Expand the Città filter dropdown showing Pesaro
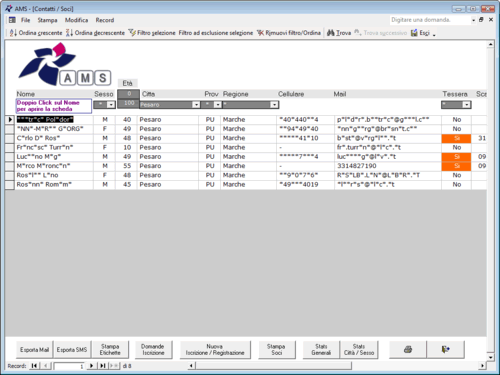500x375 pixels. pyautogui.click(x=196, y=105)
